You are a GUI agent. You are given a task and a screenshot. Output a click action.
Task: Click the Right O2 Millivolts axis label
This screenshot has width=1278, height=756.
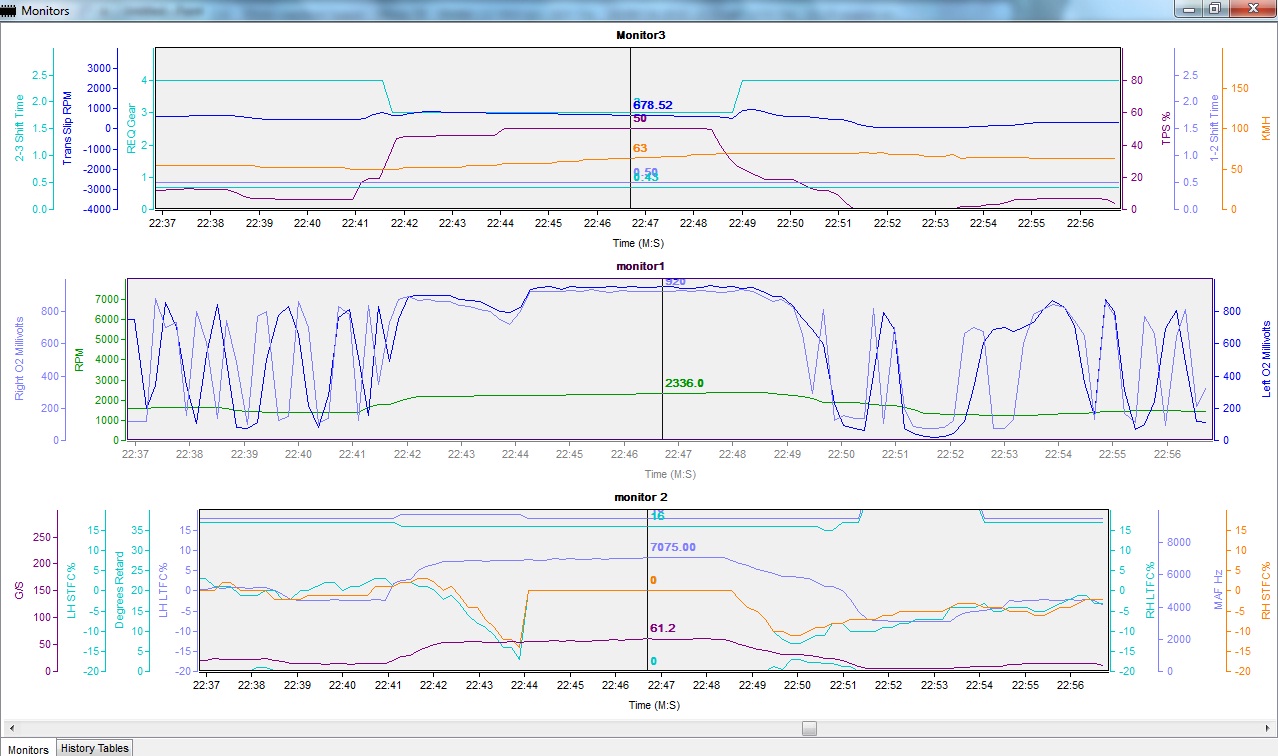(21, 359)
